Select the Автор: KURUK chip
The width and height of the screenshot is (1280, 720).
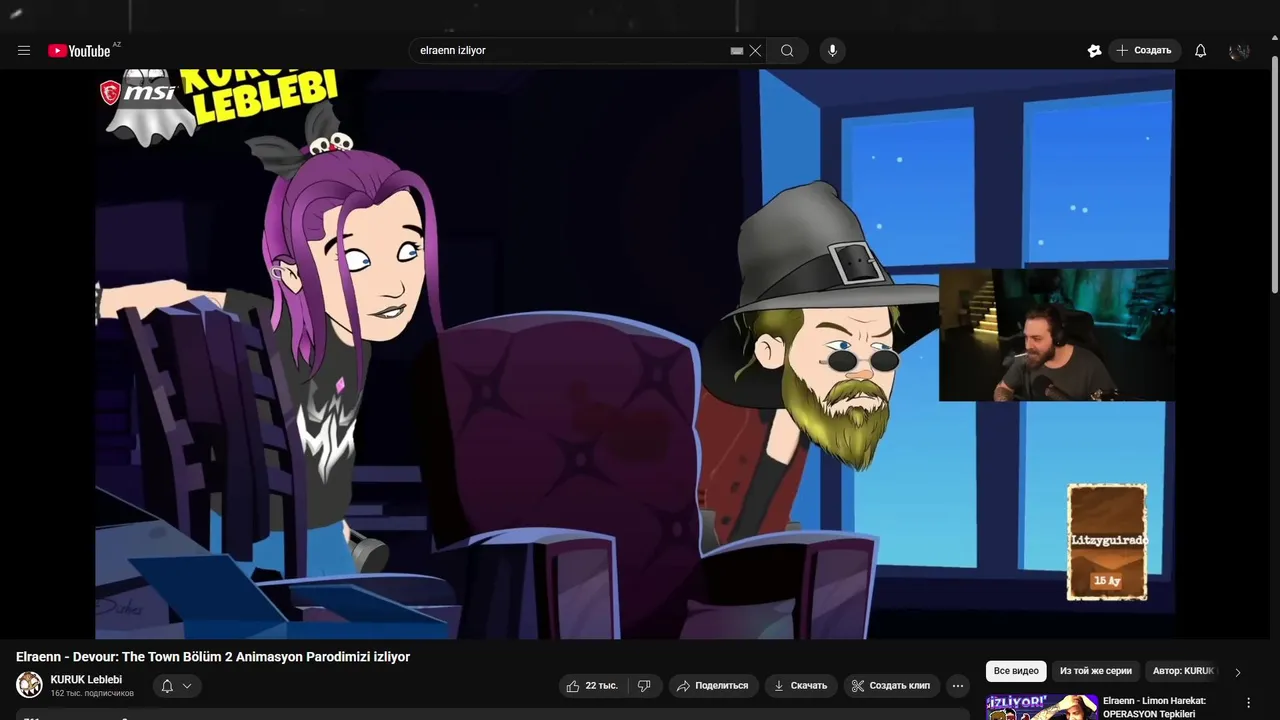coord(1183,671)
